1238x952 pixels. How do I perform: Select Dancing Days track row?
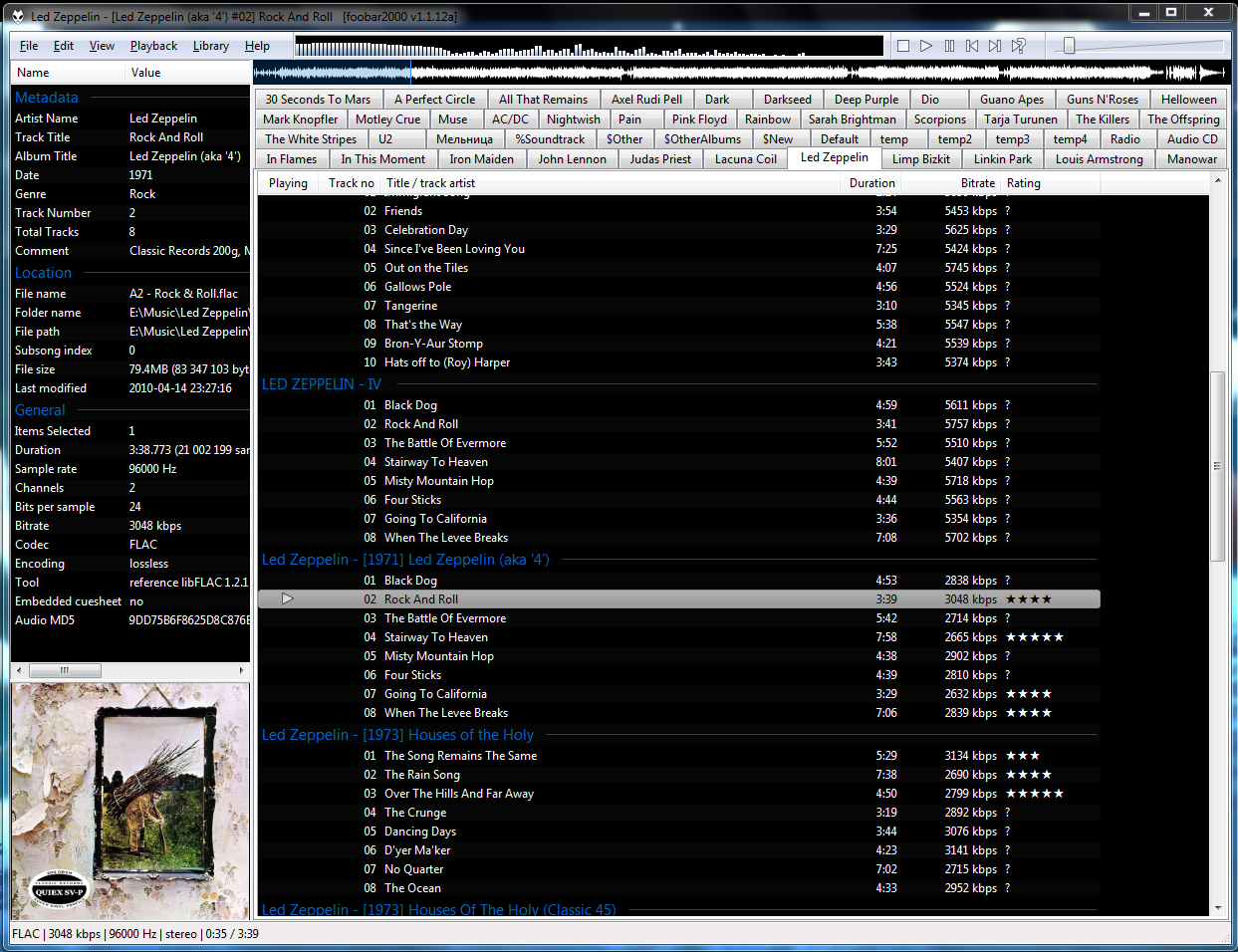[679, 832]
